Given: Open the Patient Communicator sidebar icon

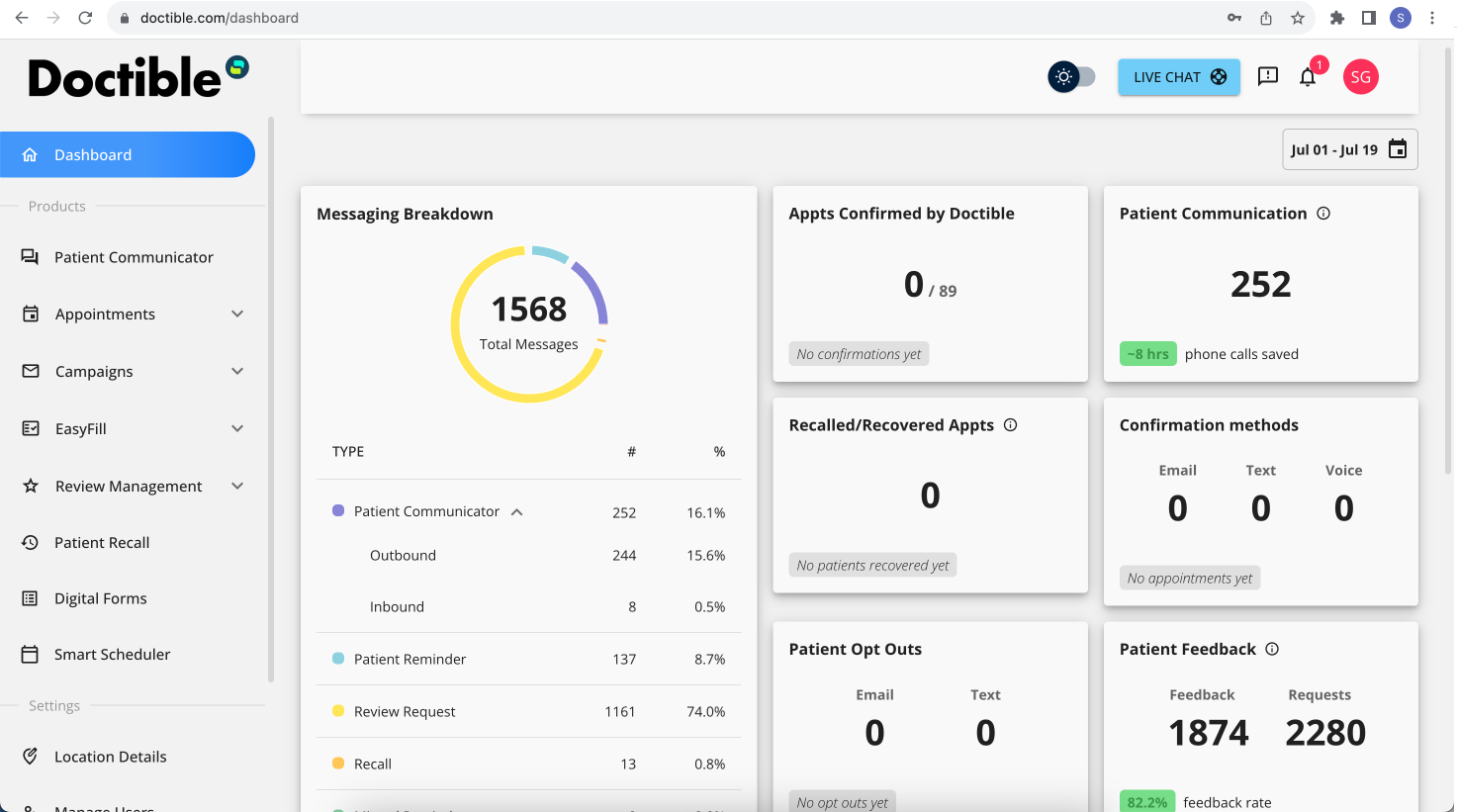Looking at the screenshot, I should point(30,256).
